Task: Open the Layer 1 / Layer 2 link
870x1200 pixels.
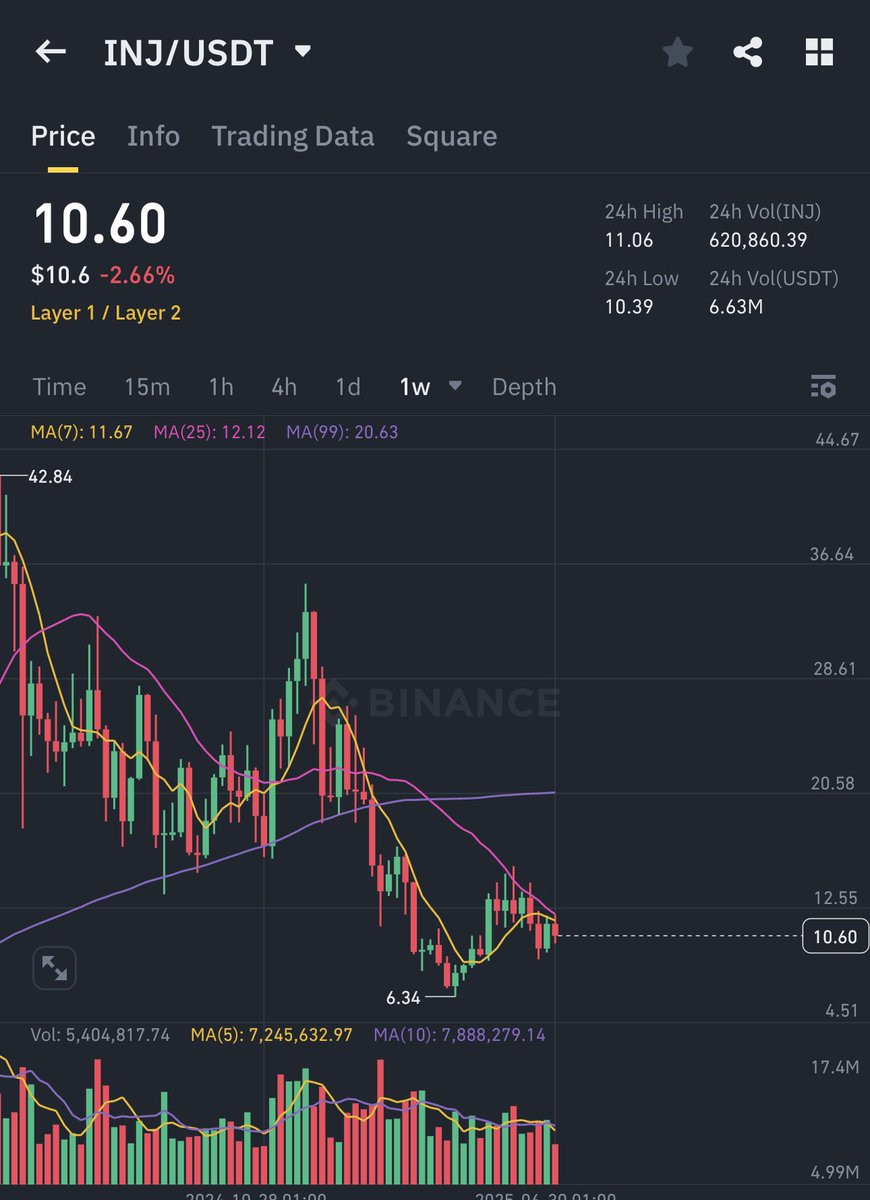Action: pyautogui.click(x=106, y=313)
